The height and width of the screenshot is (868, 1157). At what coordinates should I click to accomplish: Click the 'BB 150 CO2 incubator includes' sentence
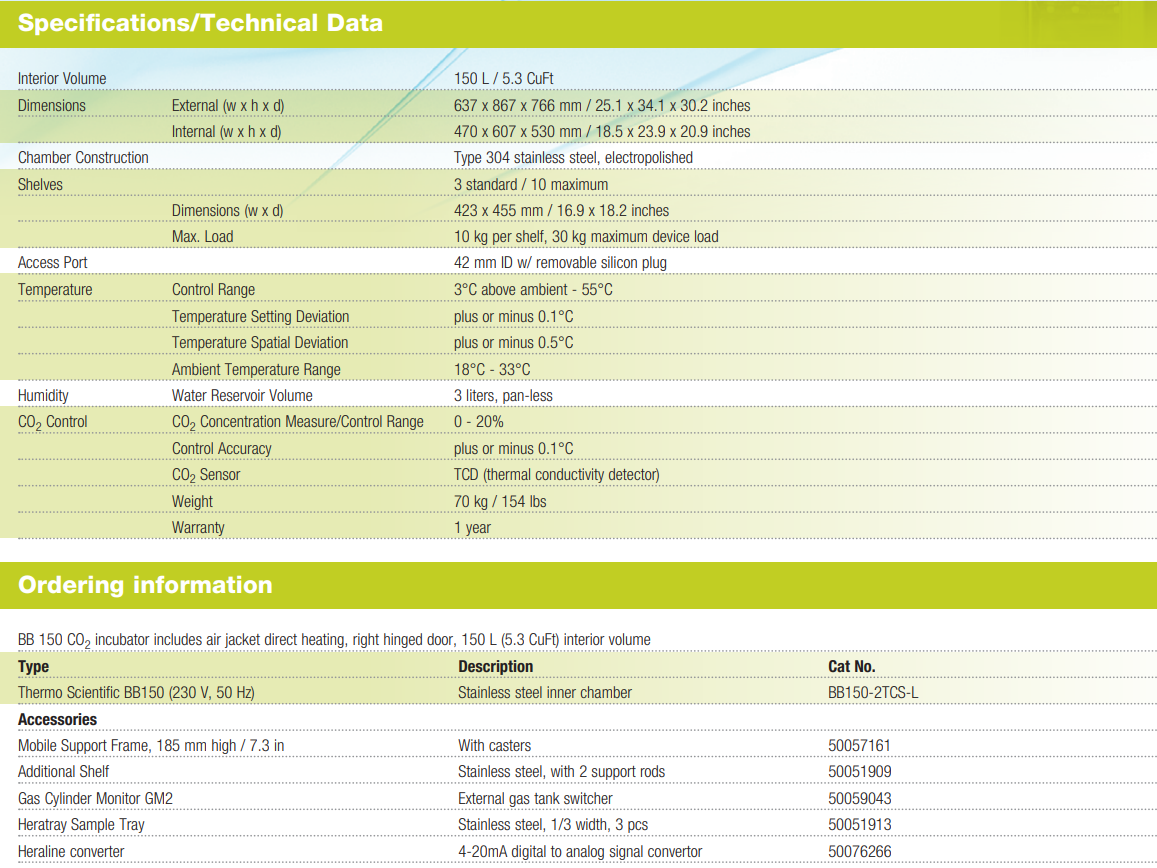click(x=334, y=640)
